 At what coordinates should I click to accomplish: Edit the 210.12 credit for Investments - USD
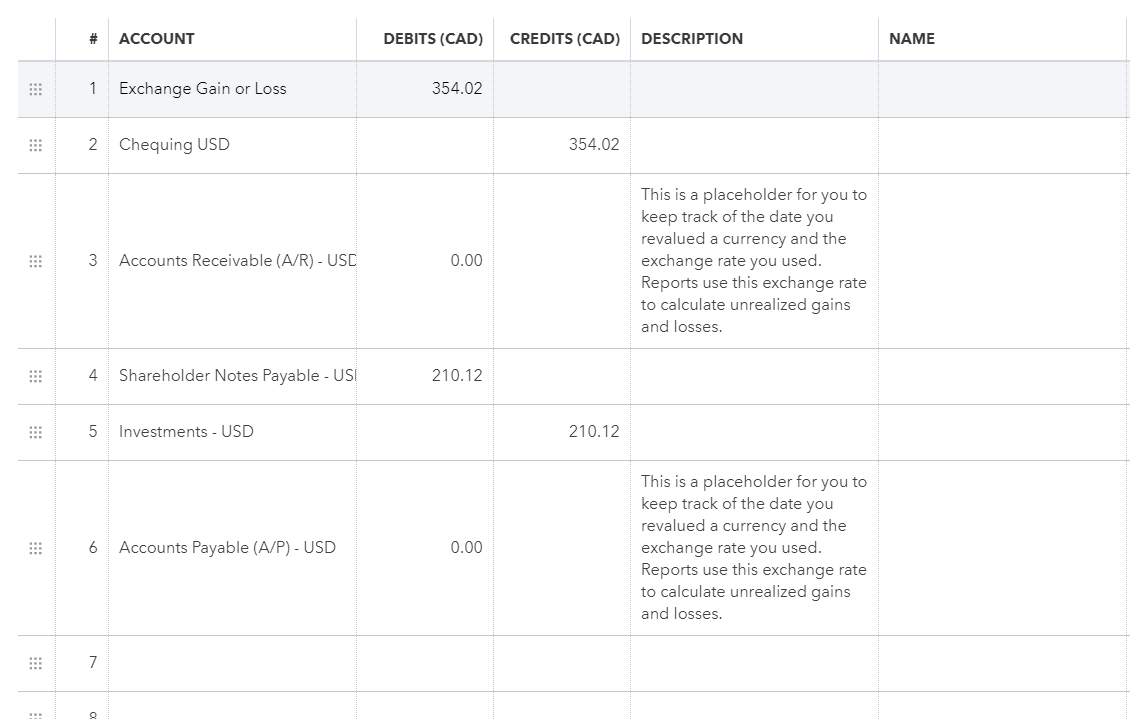[x=593, y=432]
